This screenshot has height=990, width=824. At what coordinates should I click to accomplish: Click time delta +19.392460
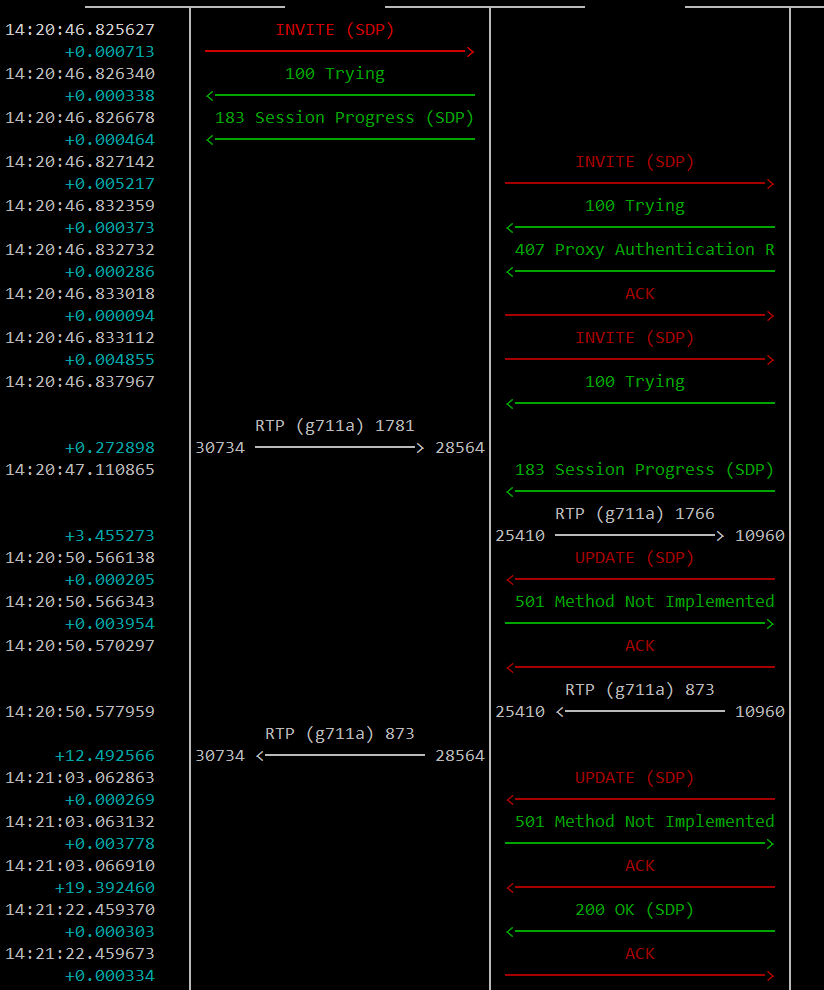105,888
